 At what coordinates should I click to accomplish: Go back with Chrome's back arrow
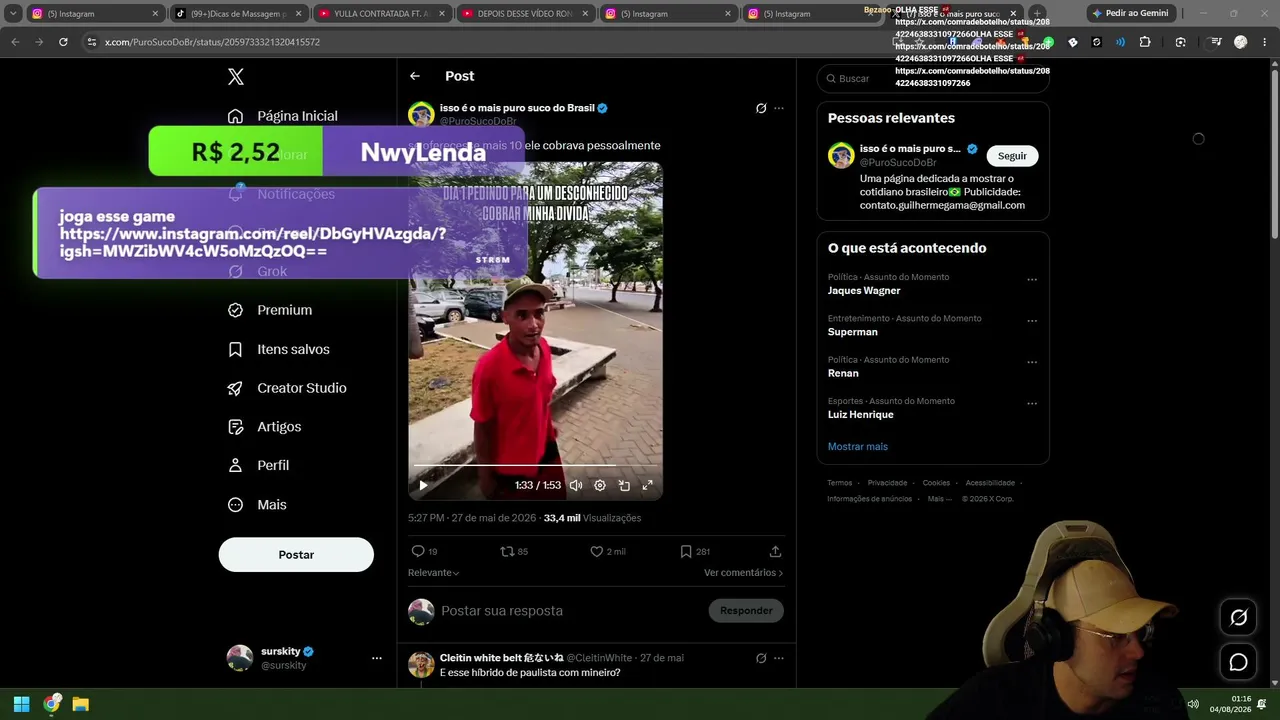[x=15, y=42]
